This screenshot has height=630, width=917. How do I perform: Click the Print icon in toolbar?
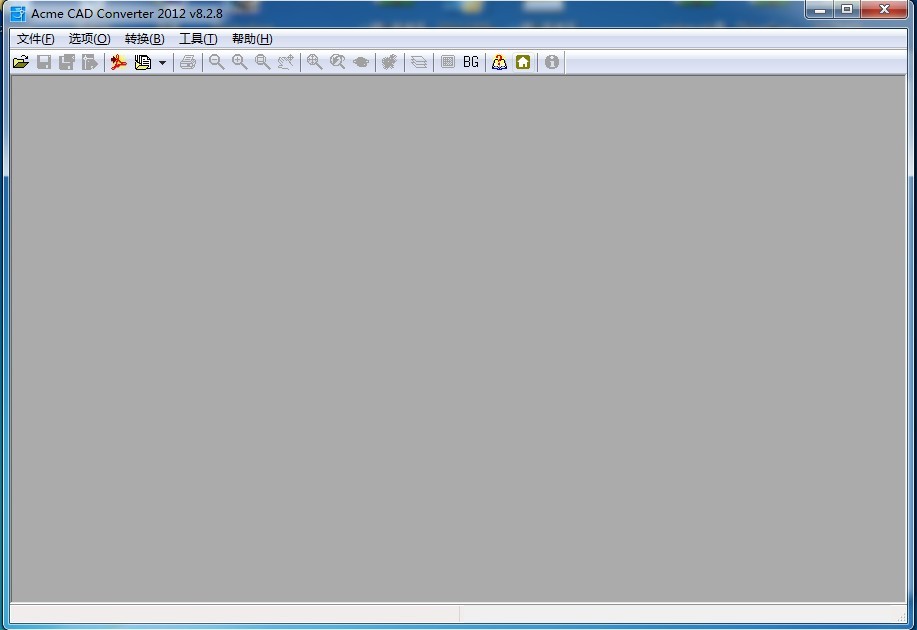[188, 62]
